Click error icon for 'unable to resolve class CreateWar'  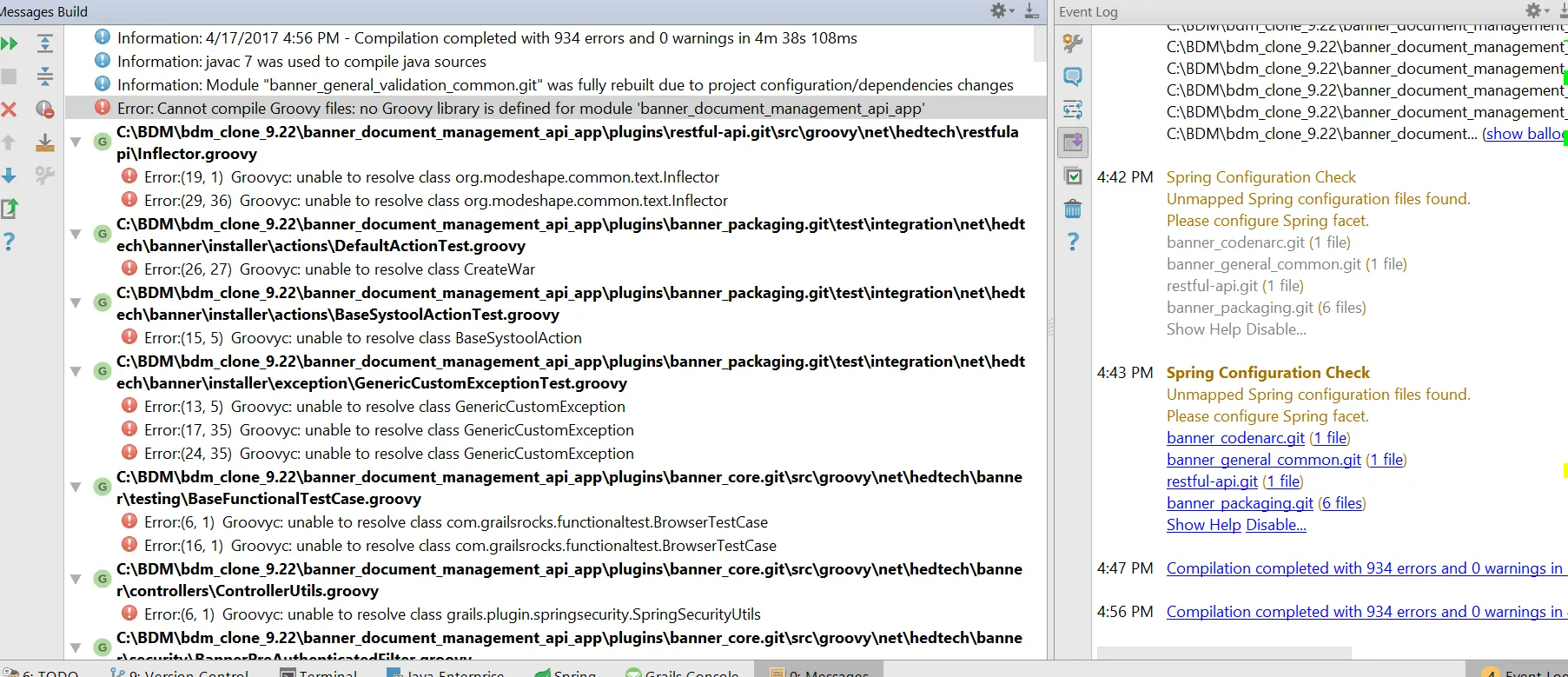[129, 268]
